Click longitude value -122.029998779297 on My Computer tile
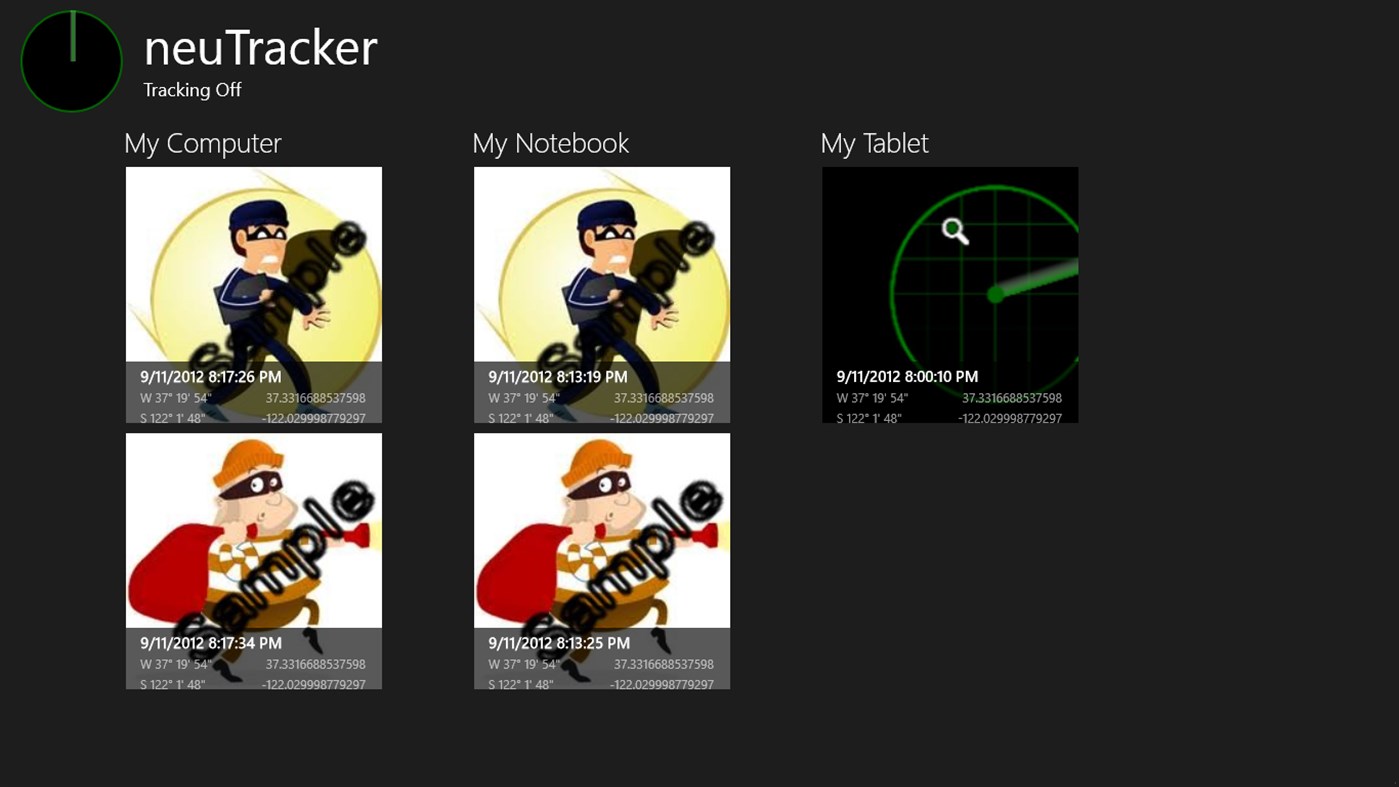This screenshot has width=1399, height=787. click(313, 418)
